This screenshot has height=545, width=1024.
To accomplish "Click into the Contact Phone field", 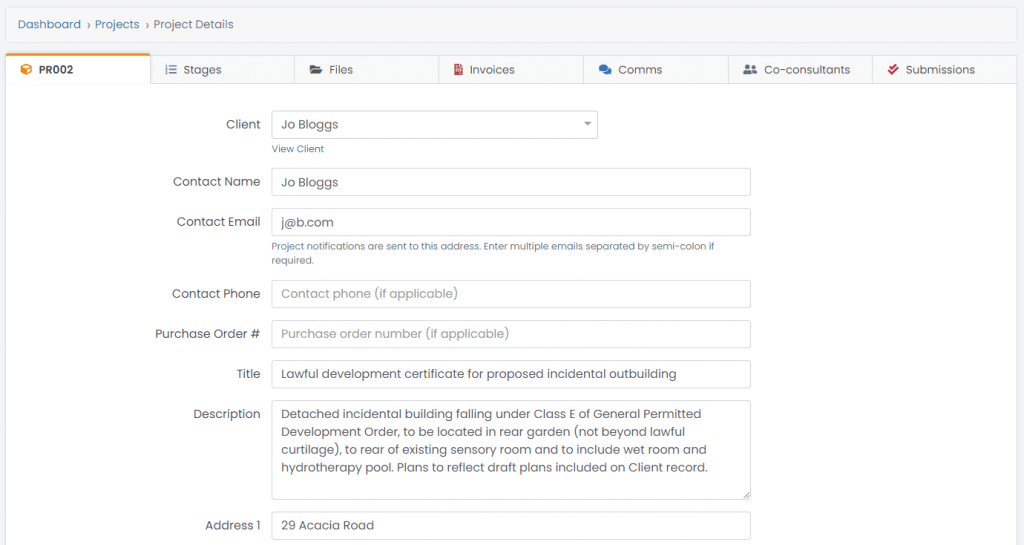I will click(x=511, y=294).
